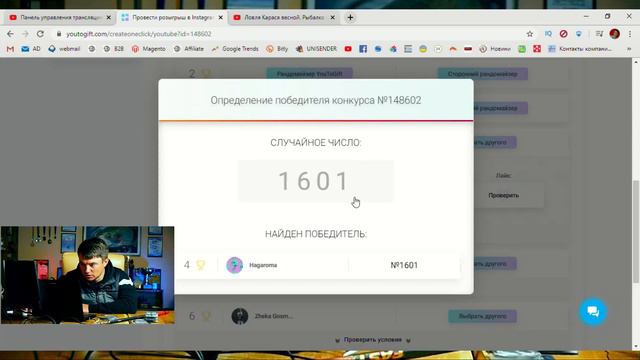Open the B2B bookmark
This screenshot has height=360, width=640.
click(113, 49)
